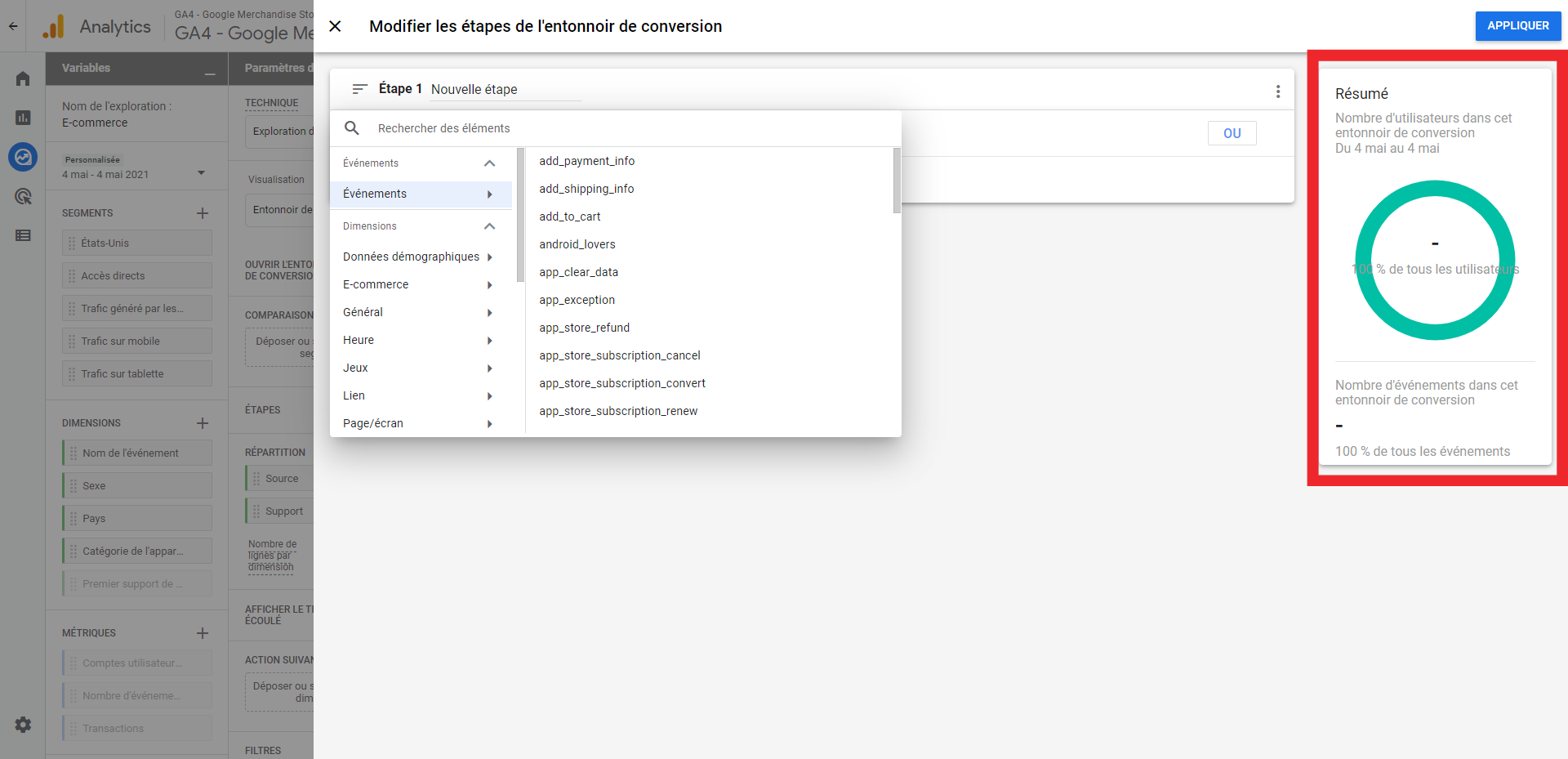Click the back arrow next to Analytics logo
The width and height of the screenshot is (1568, 759).
pos(13,26)
